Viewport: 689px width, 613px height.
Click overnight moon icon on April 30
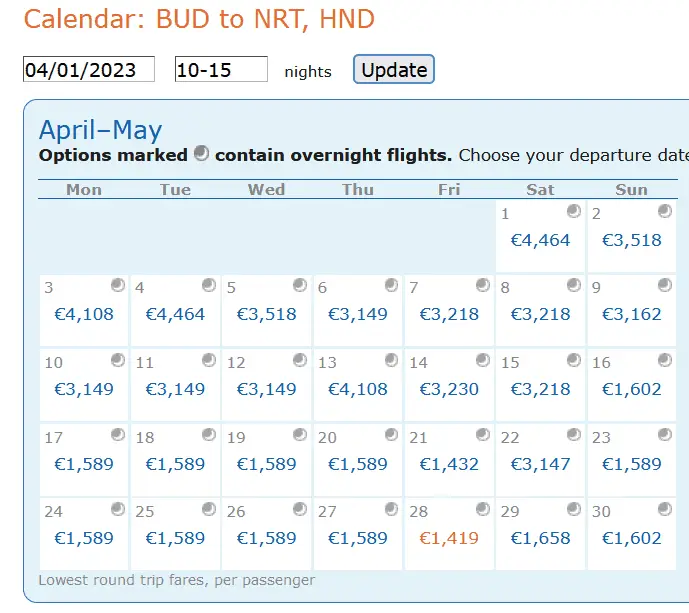(x=666, y=509)
